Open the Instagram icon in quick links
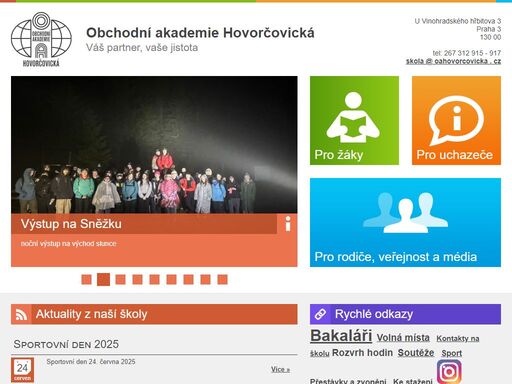512x384 pixels. 449,372
